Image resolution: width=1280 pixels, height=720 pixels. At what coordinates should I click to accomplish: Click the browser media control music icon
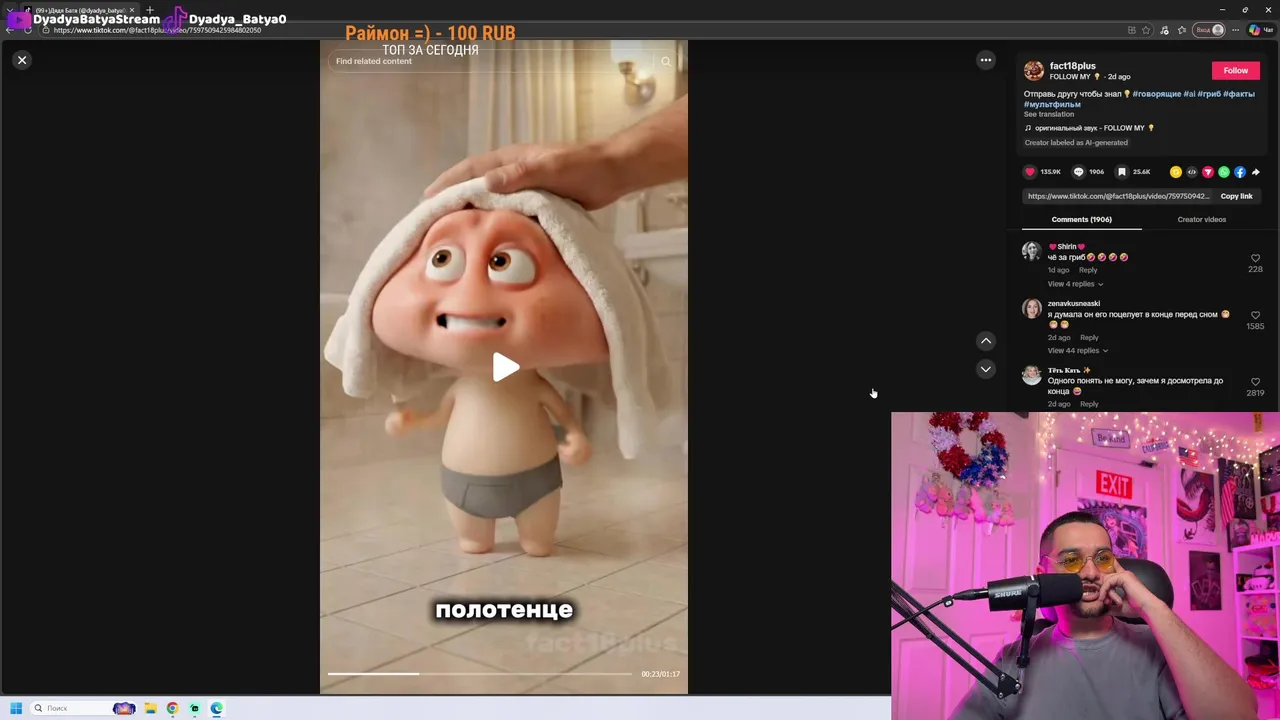[1164, 30]
